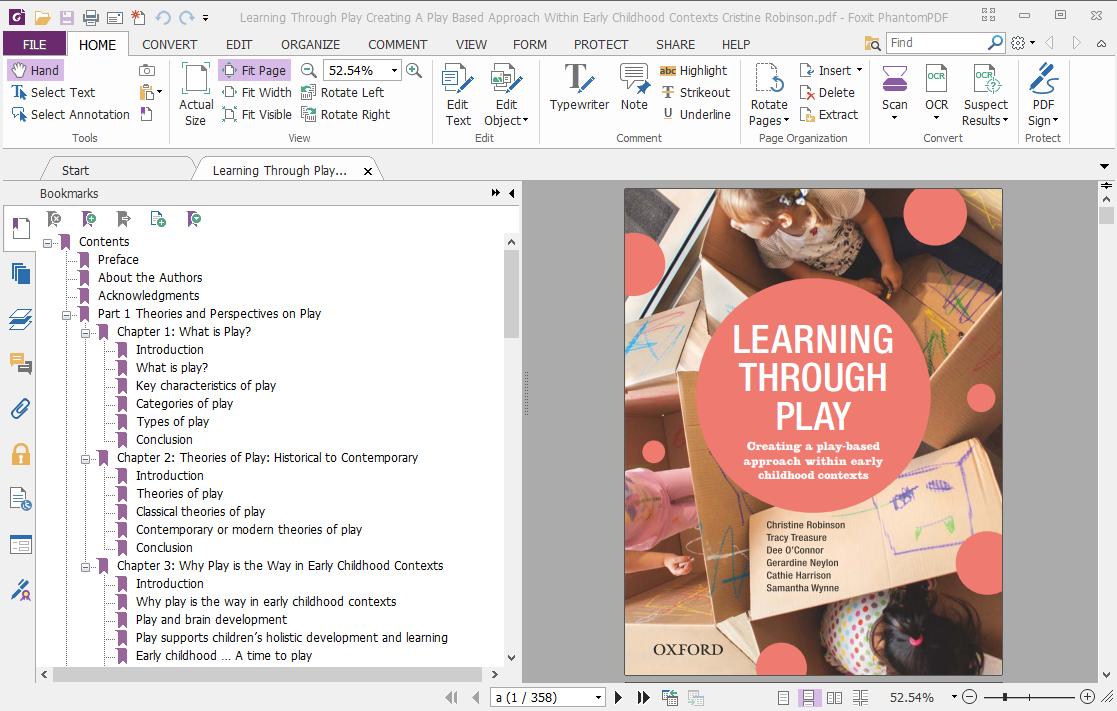1117x711 pixels.
Task: Switch to the ORGANIZE ribbon tab
Action: [x=311, y=44]
